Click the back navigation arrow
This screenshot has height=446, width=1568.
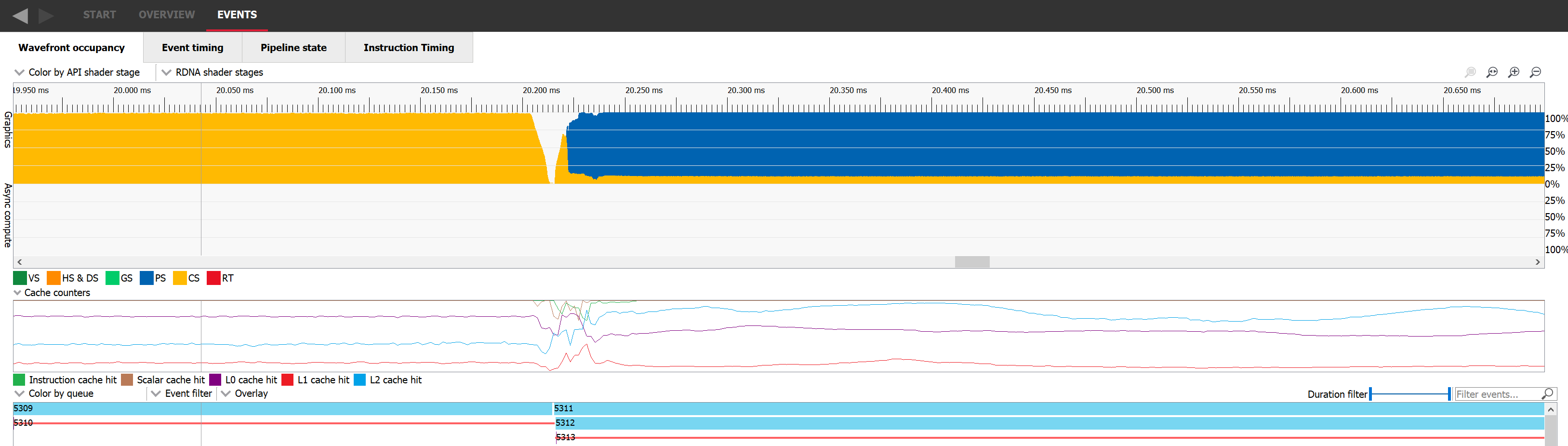(x=22, y=15)
